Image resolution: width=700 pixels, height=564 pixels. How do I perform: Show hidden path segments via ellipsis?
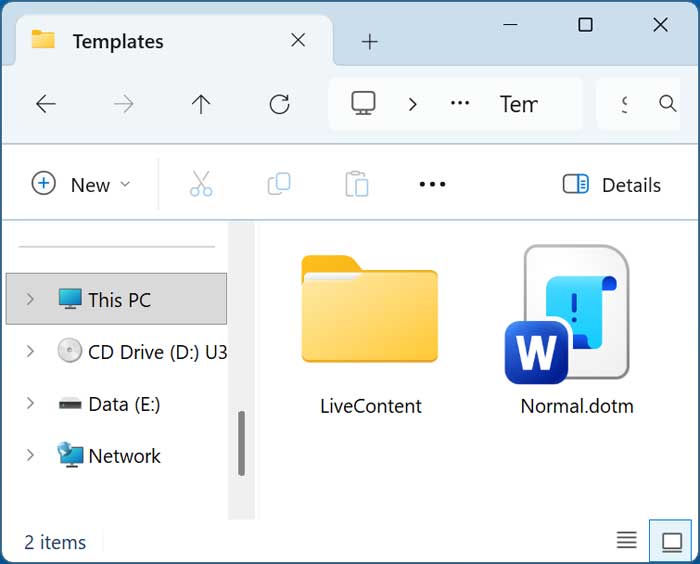click(460, 104)
